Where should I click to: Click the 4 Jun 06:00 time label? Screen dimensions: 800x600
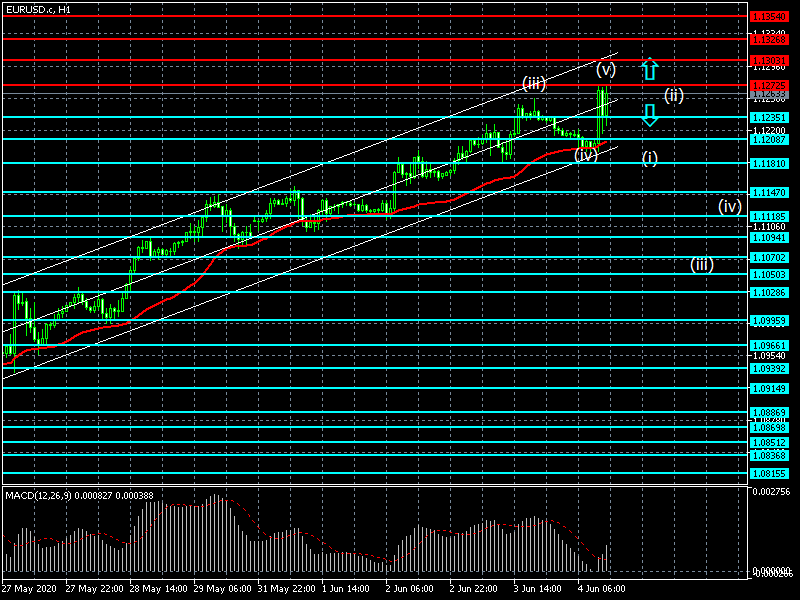pyautogui.click(x=602, y=589)
